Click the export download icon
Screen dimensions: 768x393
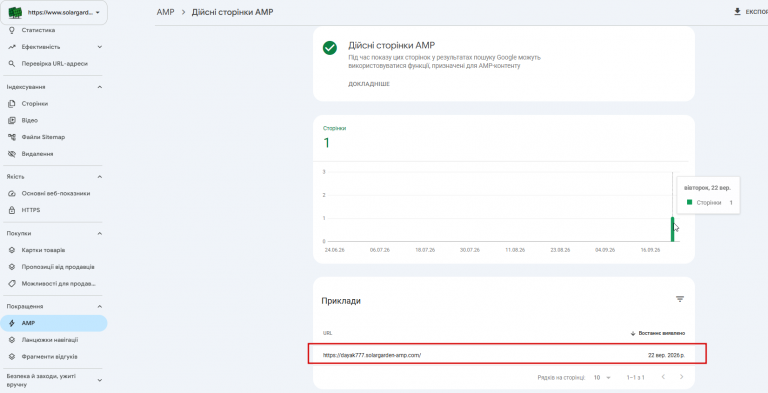point(737,12)
